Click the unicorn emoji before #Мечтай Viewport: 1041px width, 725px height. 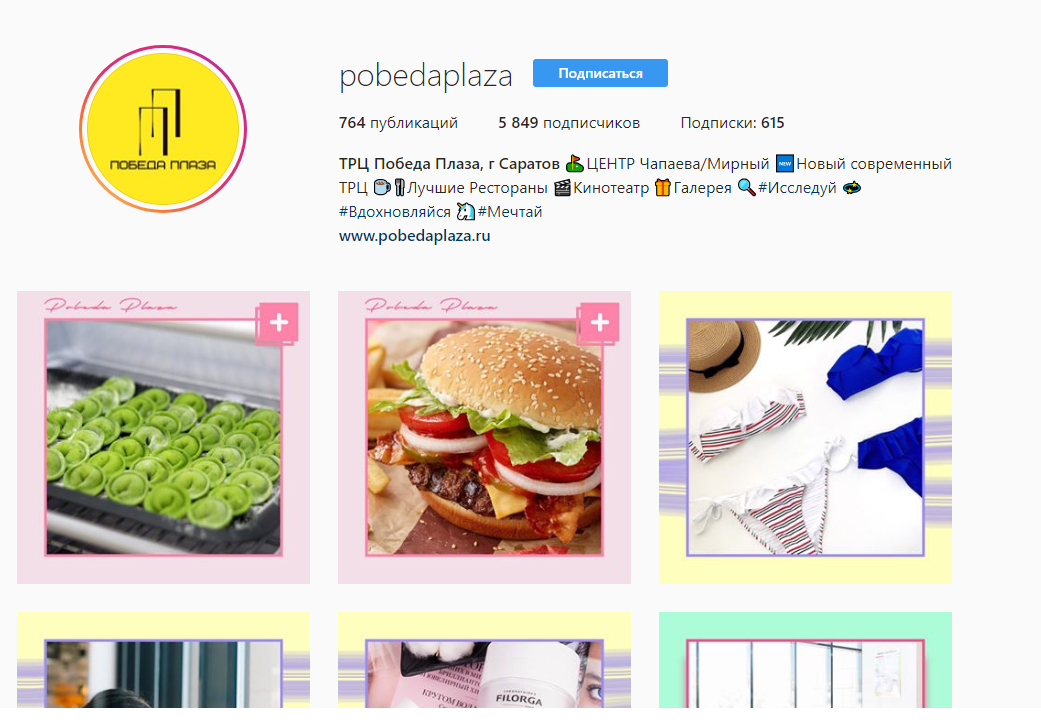pos(465,212)
